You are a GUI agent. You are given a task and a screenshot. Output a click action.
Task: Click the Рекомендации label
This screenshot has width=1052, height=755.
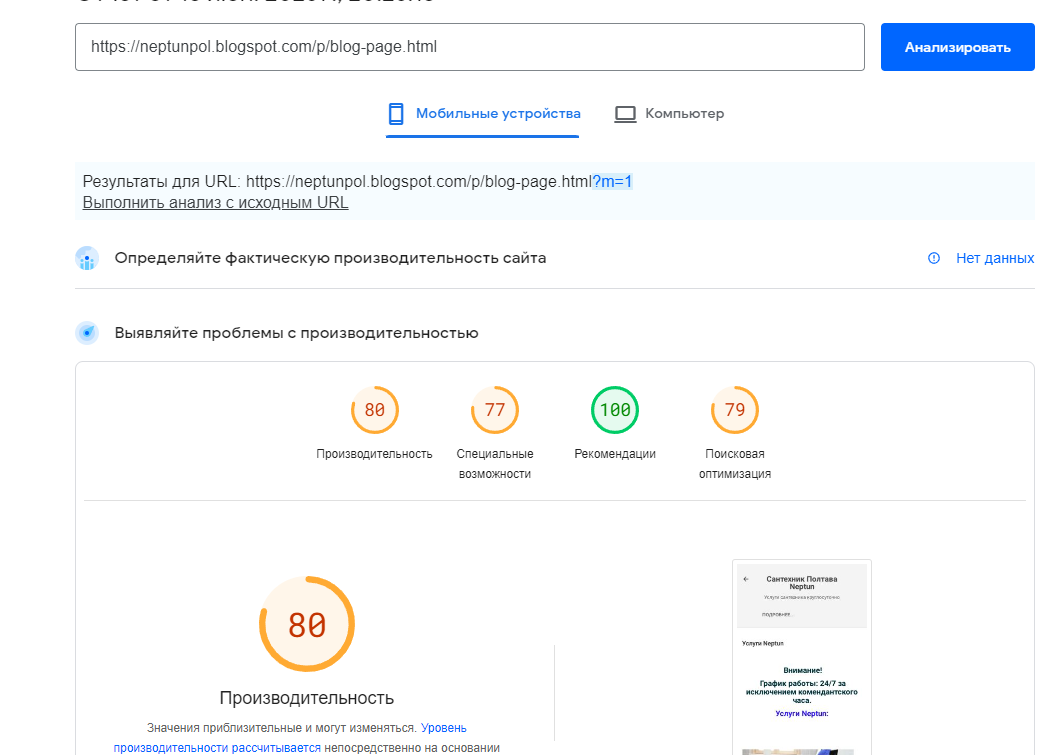click(x=615, y=454)
